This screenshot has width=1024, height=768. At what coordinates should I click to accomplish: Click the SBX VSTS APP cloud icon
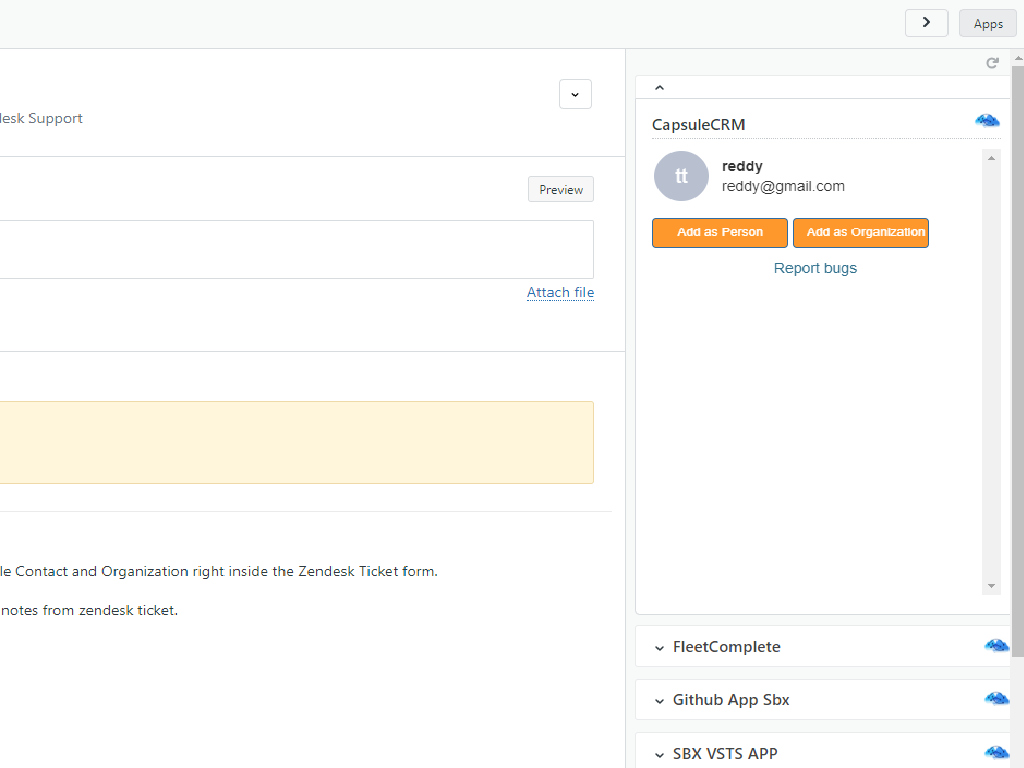click(x=996, y=753)
